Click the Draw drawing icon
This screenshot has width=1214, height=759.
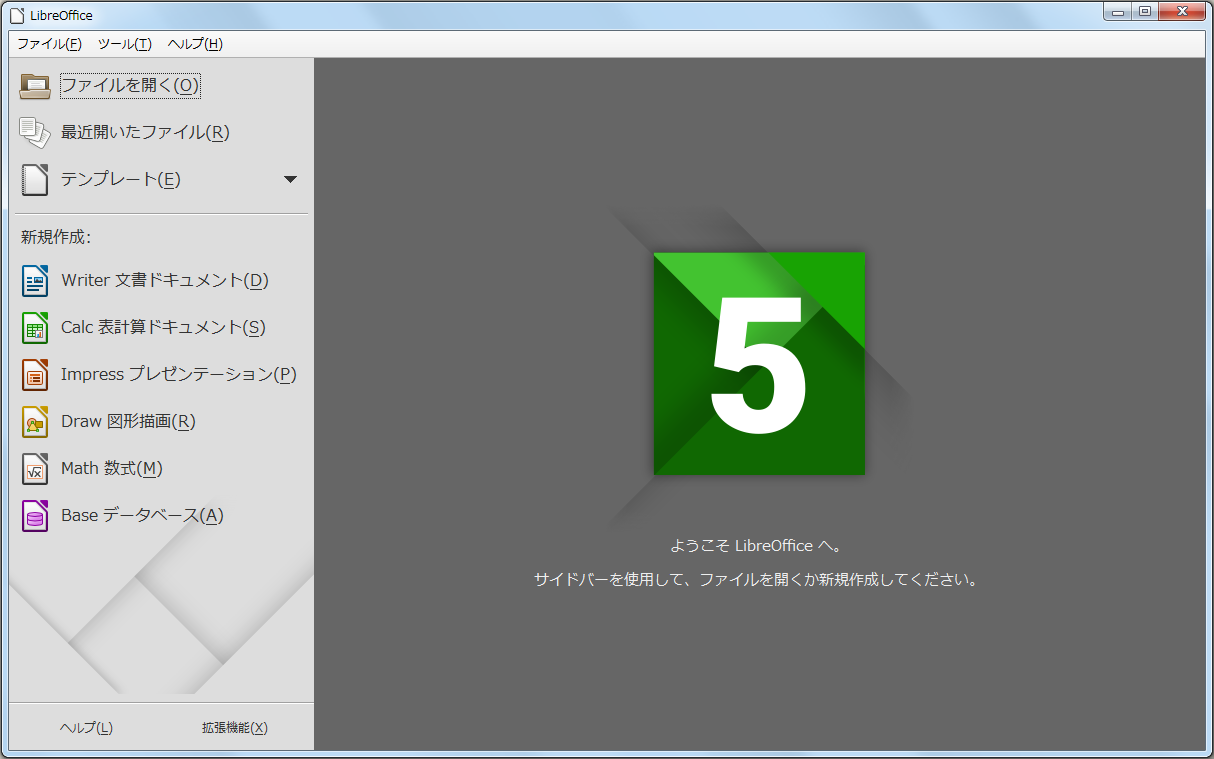pos(35,422)
